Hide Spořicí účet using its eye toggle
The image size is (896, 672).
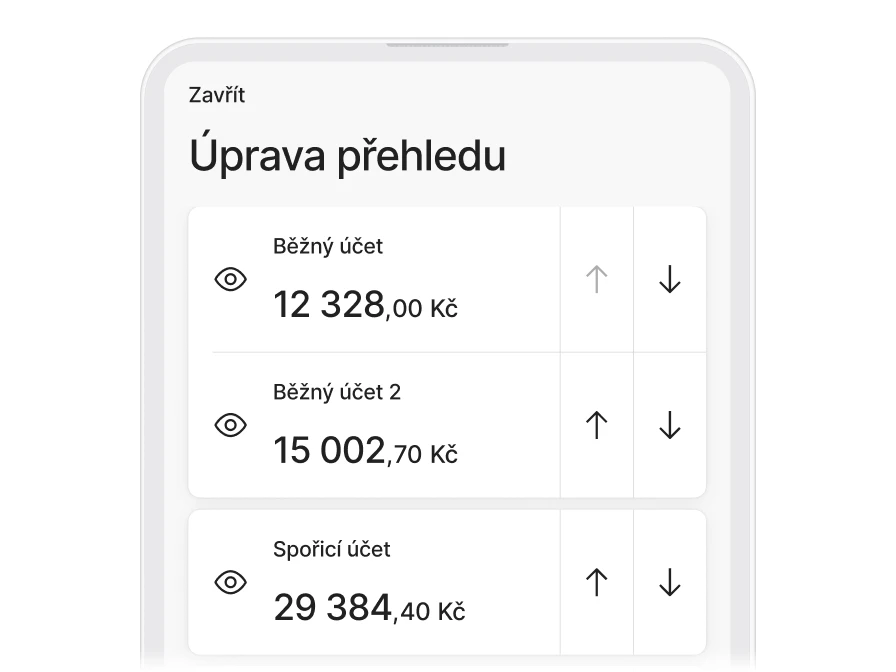click(x=231, y=581)
